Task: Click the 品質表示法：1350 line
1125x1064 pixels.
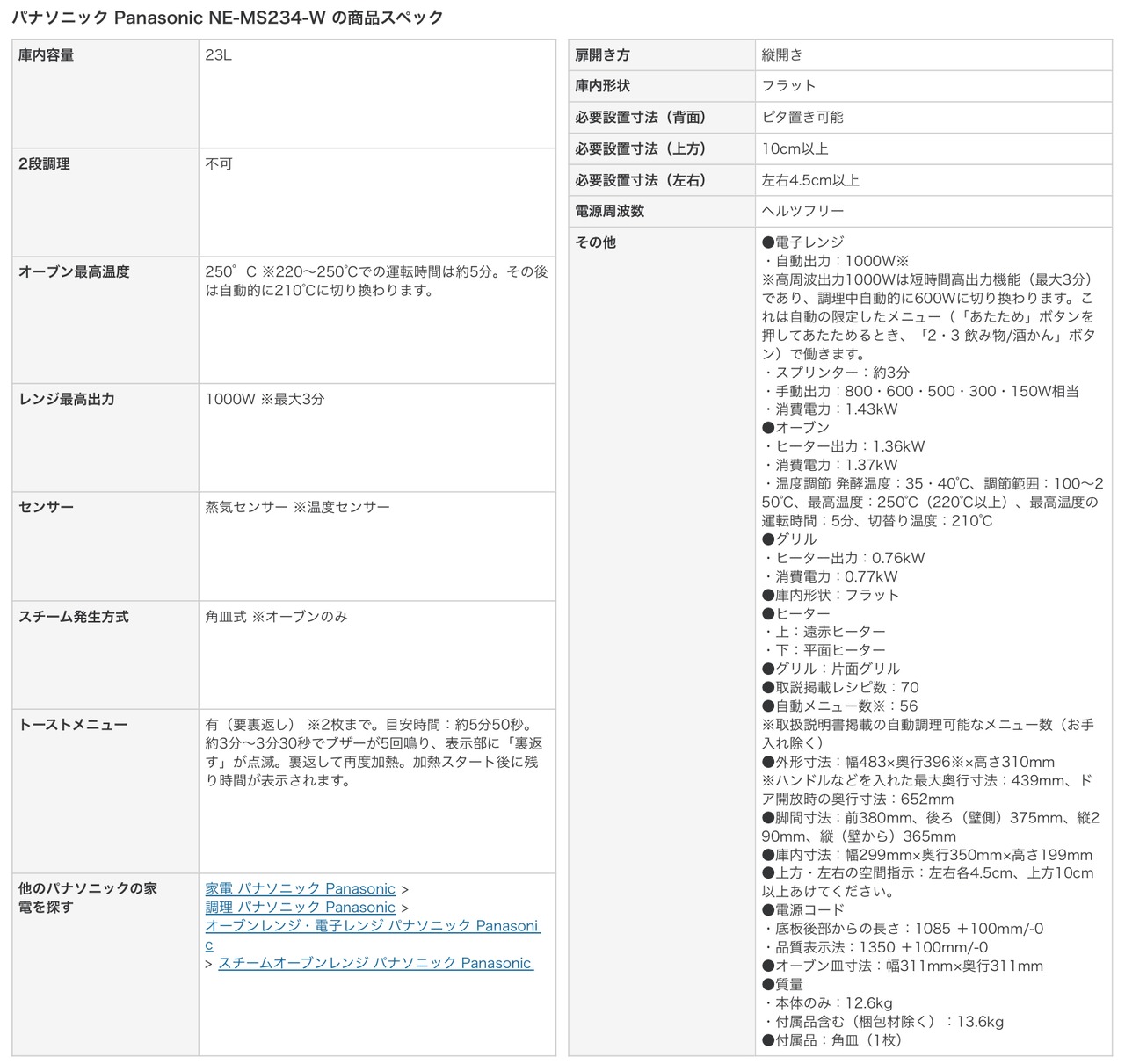Action: (875, 947)
